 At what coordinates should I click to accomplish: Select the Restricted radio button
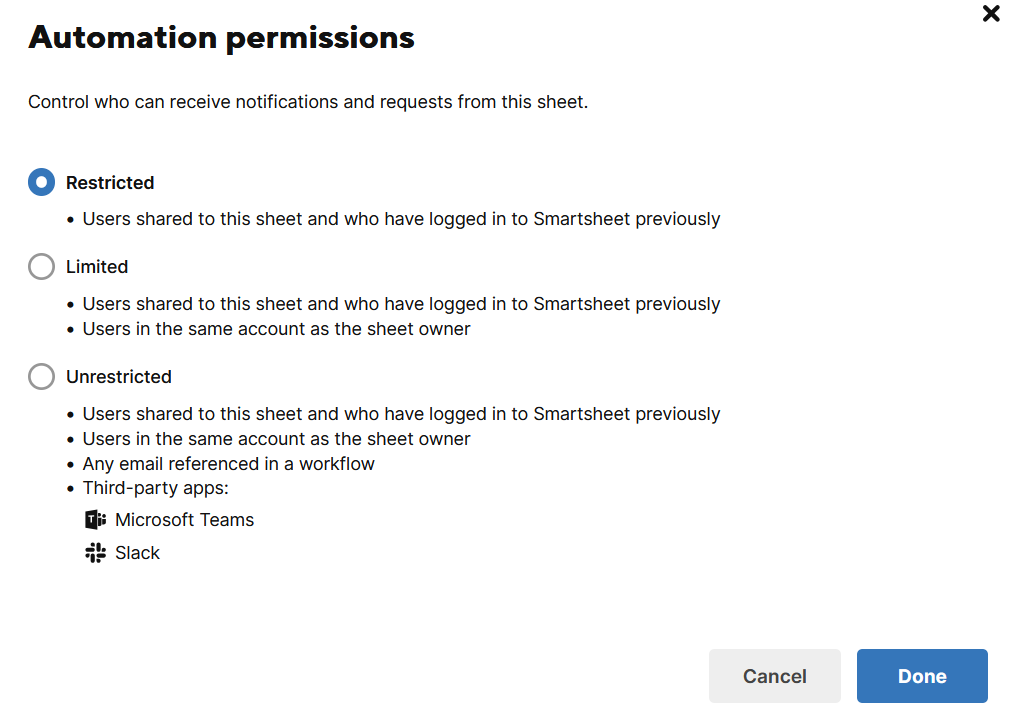(x=41, y=183)
